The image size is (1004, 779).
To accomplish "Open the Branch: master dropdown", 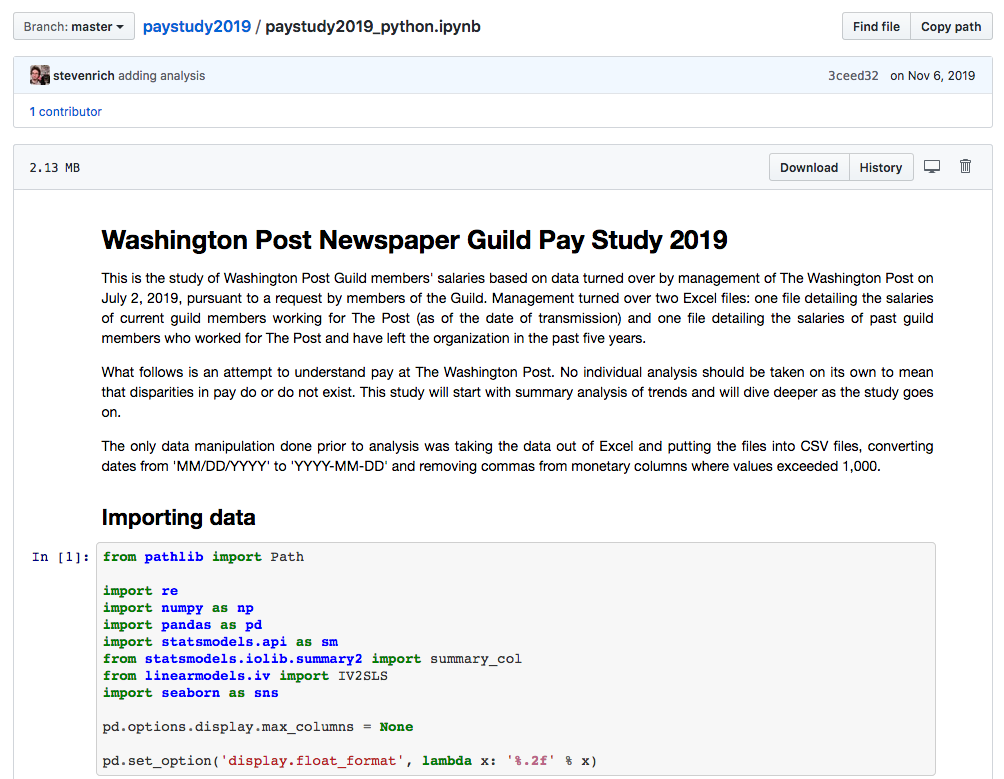I will point(74,26).
